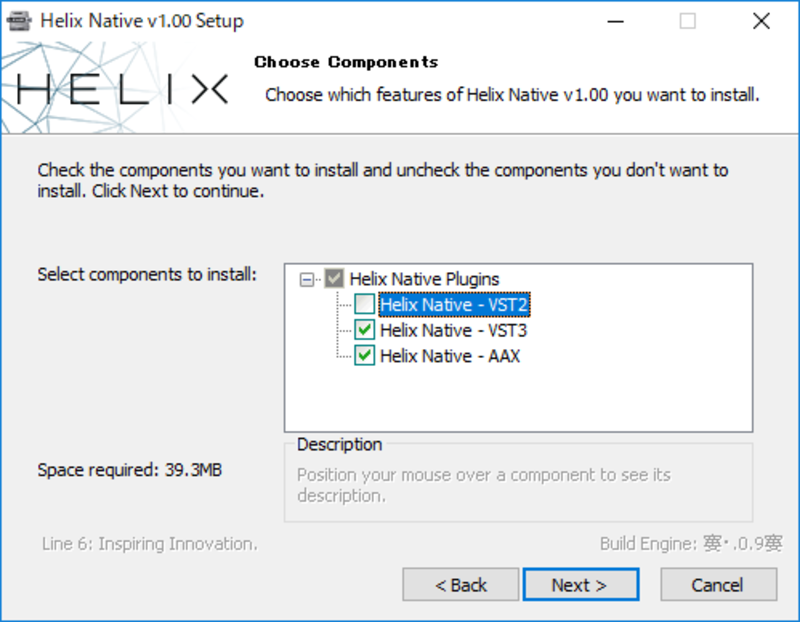The height and width of the screenshot is (622, 800).
Task: Return to previous page with Back
Action: pos(461,584)
